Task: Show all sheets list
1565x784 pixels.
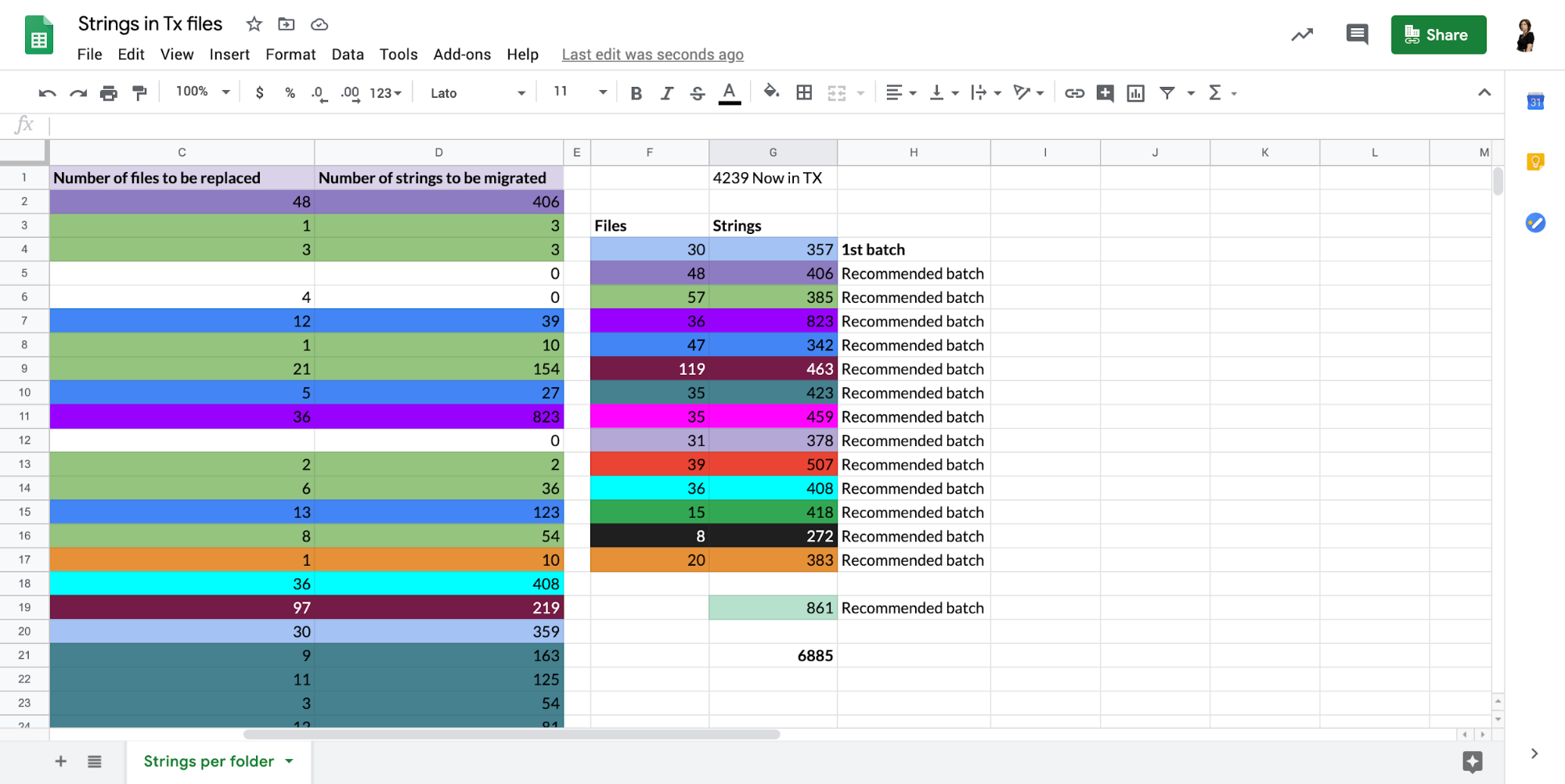Action: pyautogui.click(x=94, y=761)
